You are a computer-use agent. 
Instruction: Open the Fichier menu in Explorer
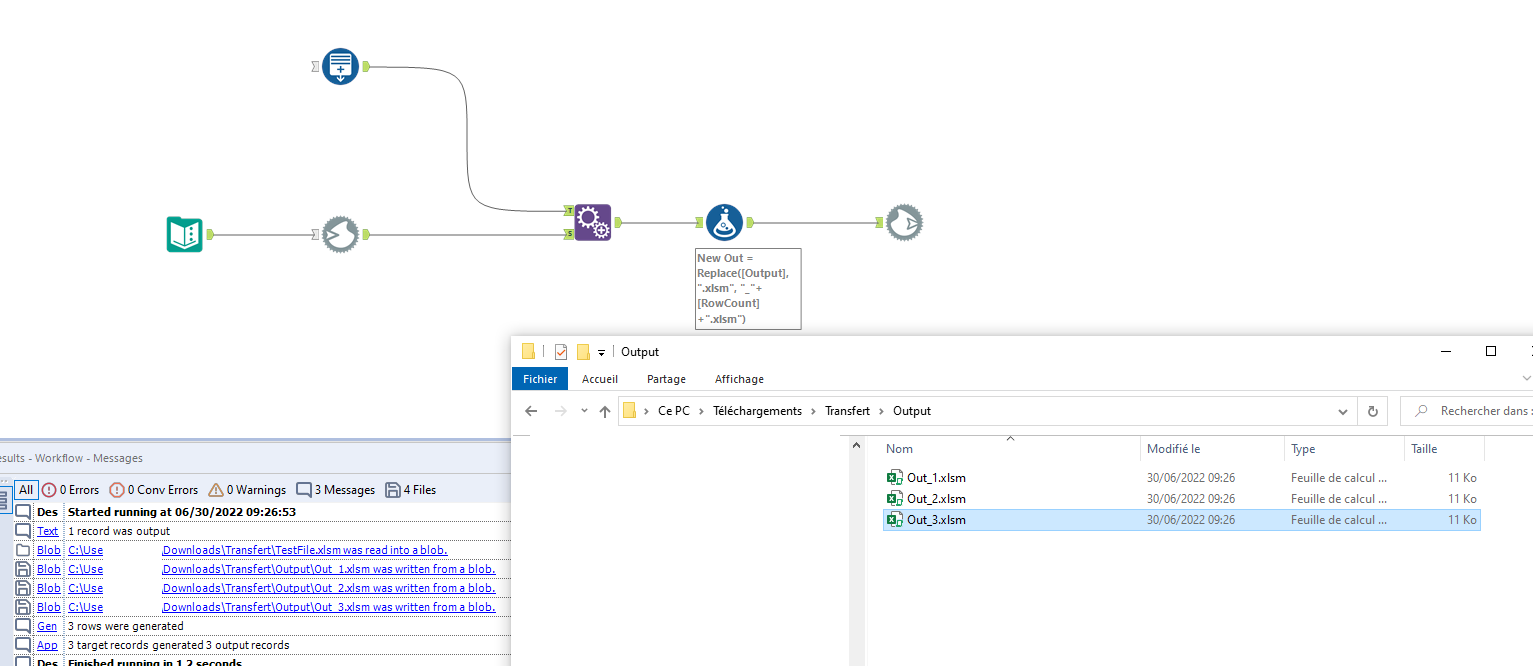click(539, 378)
